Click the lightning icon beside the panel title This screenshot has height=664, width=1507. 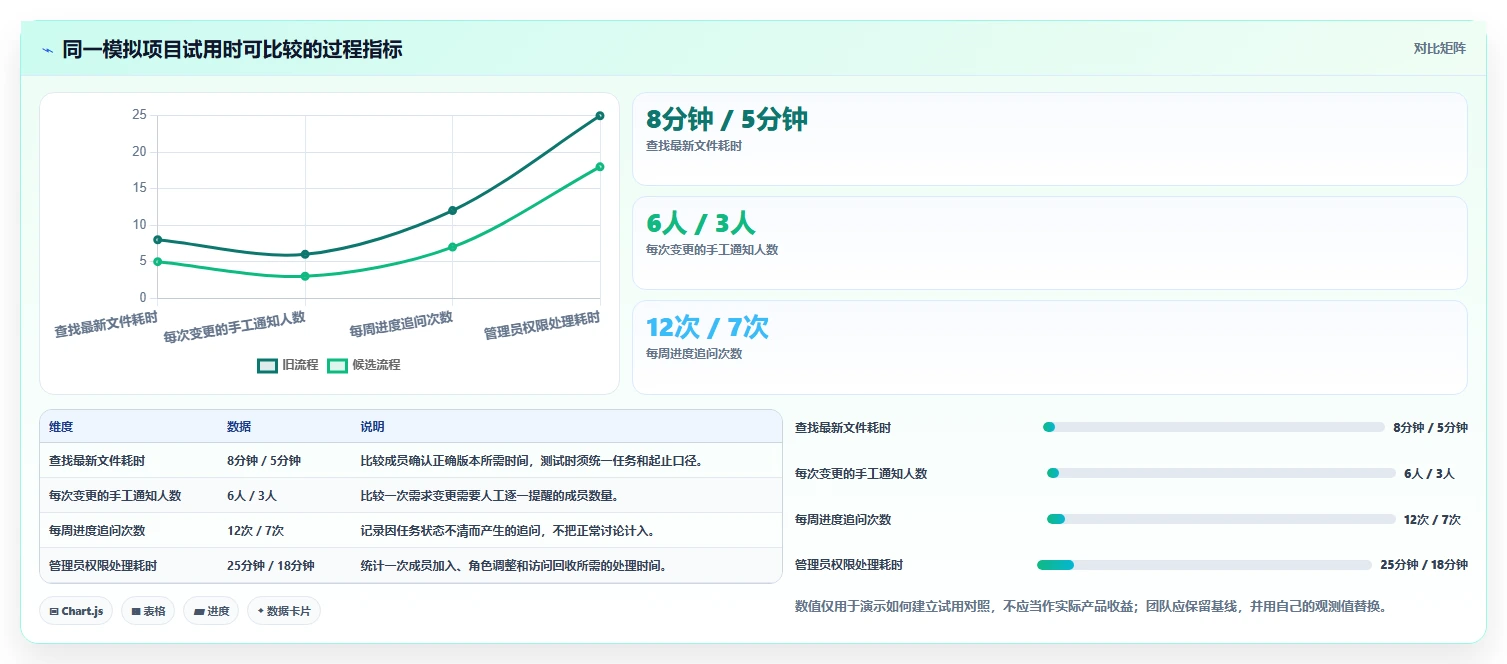pos(47,50)
